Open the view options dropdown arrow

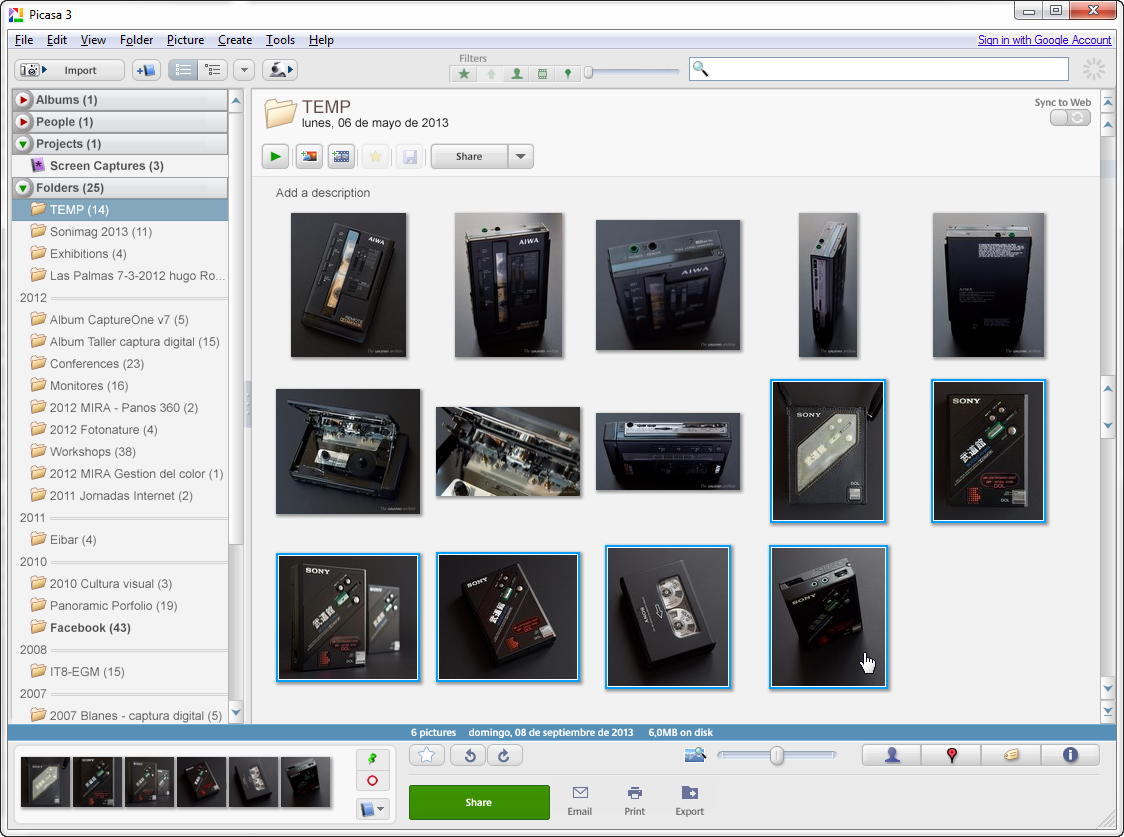[x=244, y=70]
